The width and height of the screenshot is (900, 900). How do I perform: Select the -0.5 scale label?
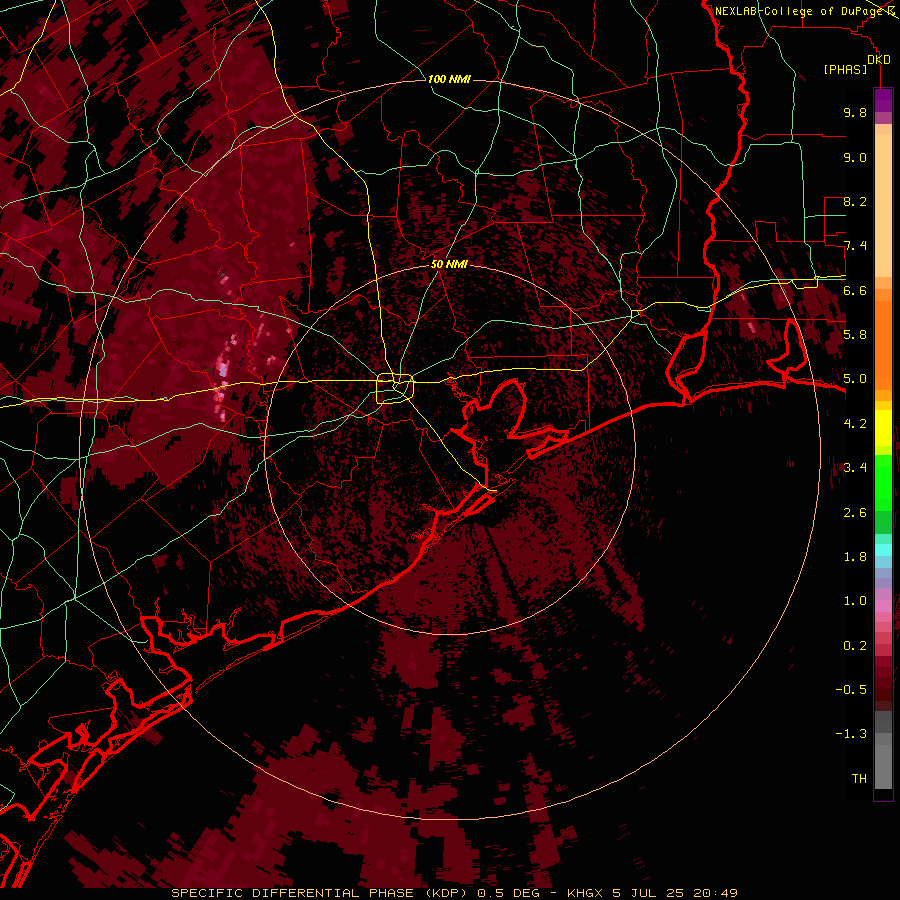click(851, 690)
